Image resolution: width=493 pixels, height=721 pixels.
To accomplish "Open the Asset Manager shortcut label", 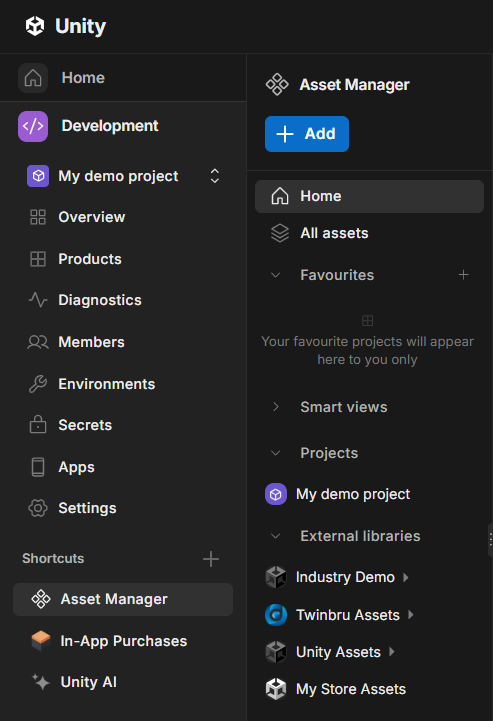I will (114, 599).
